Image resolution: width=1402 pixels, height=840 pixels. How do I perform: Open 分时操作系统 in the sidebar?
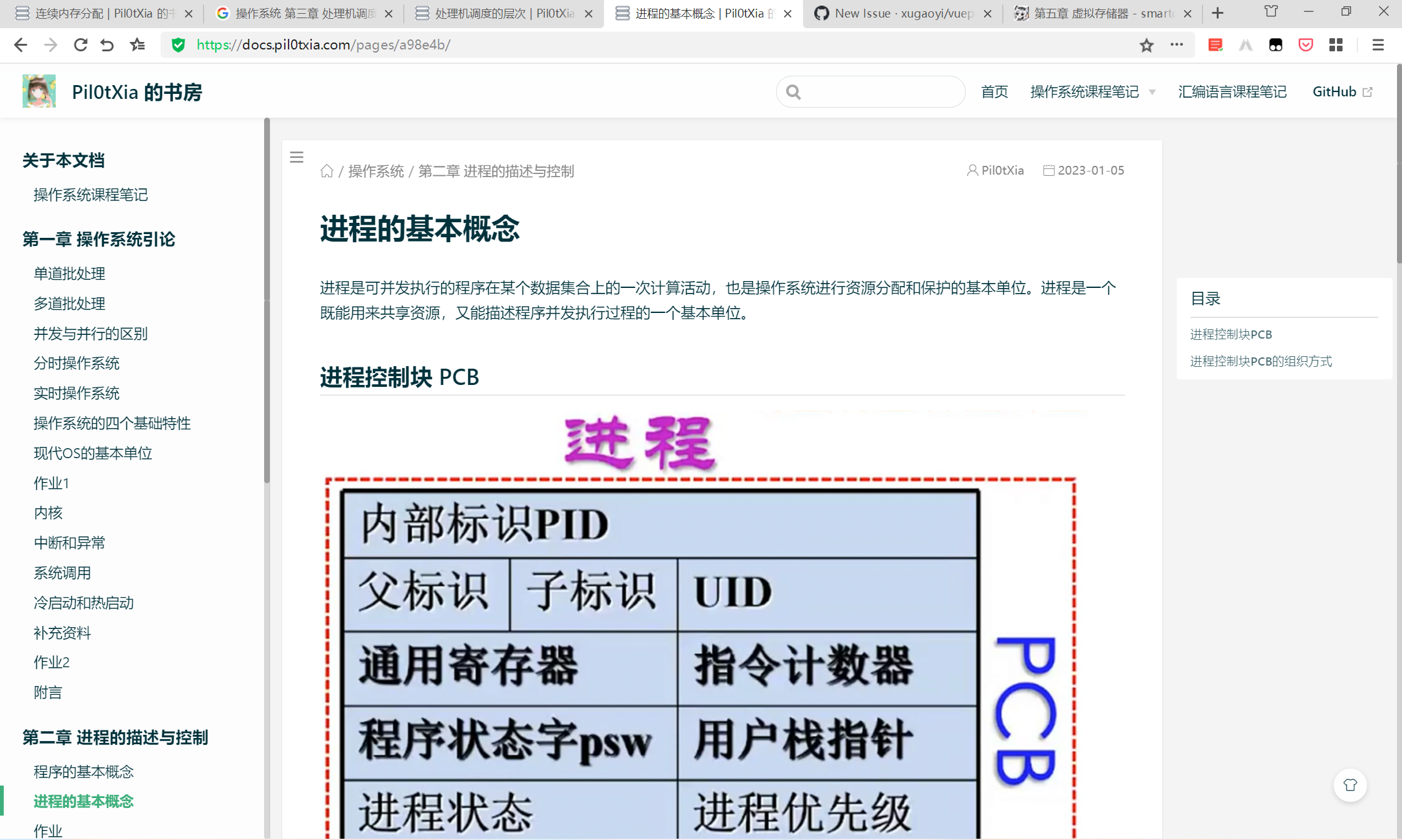tap(76, 363)
